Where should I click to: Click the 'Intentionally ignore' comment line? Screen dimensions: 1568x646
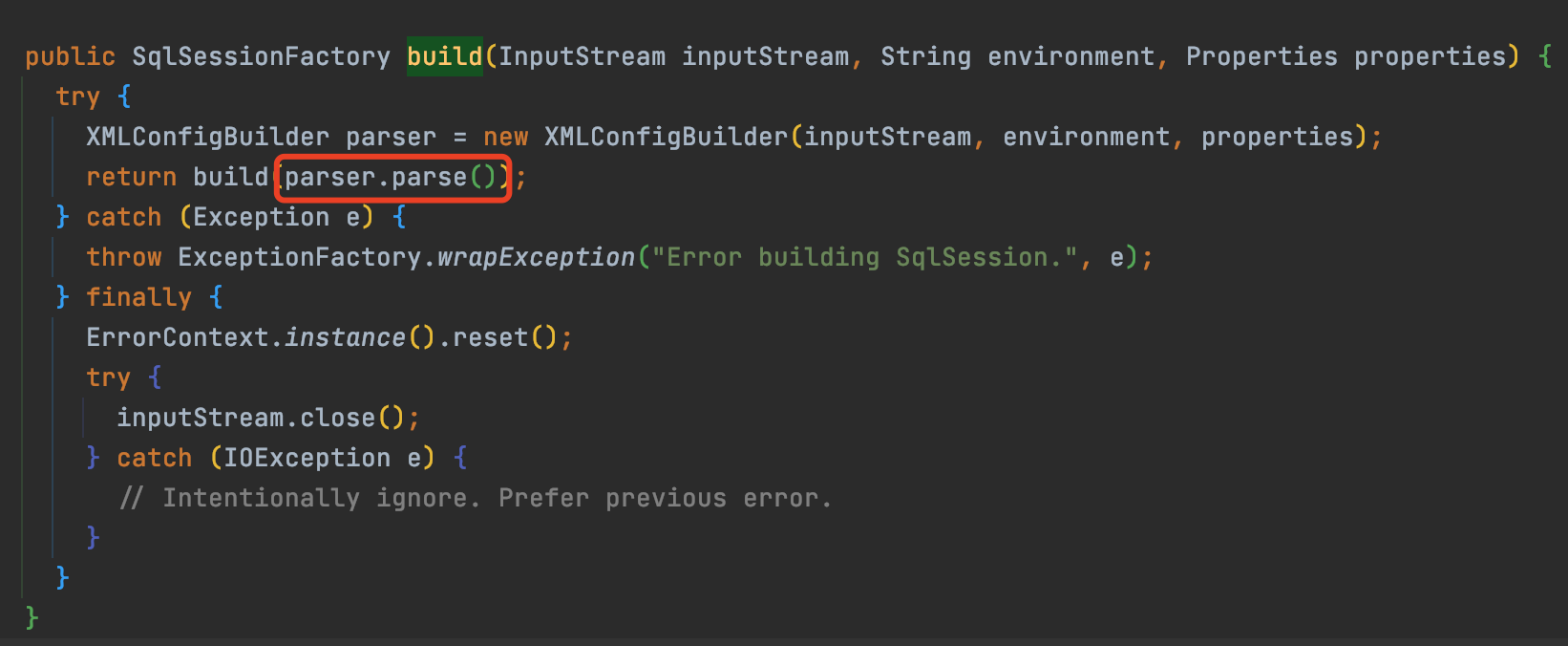pyautogui.click(x=476, y=498)
